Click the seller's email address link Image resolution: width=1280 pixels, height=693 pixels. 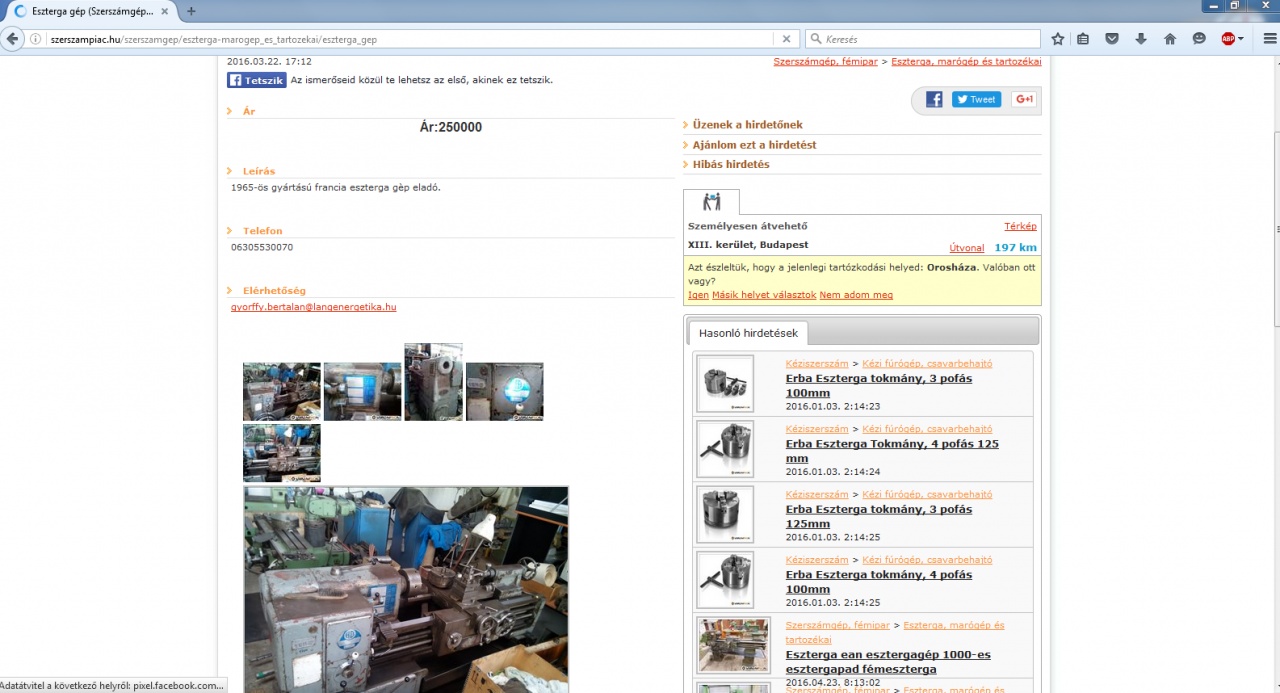(x=313, y=307)
